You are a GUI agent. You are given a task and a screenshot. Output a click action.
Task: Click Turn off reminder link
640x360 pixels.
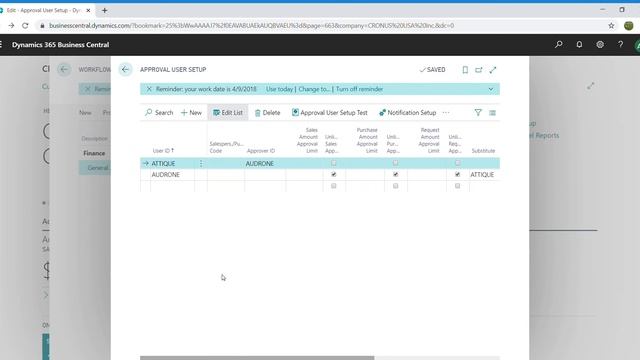pyautogui.click(x=359, y=89)
